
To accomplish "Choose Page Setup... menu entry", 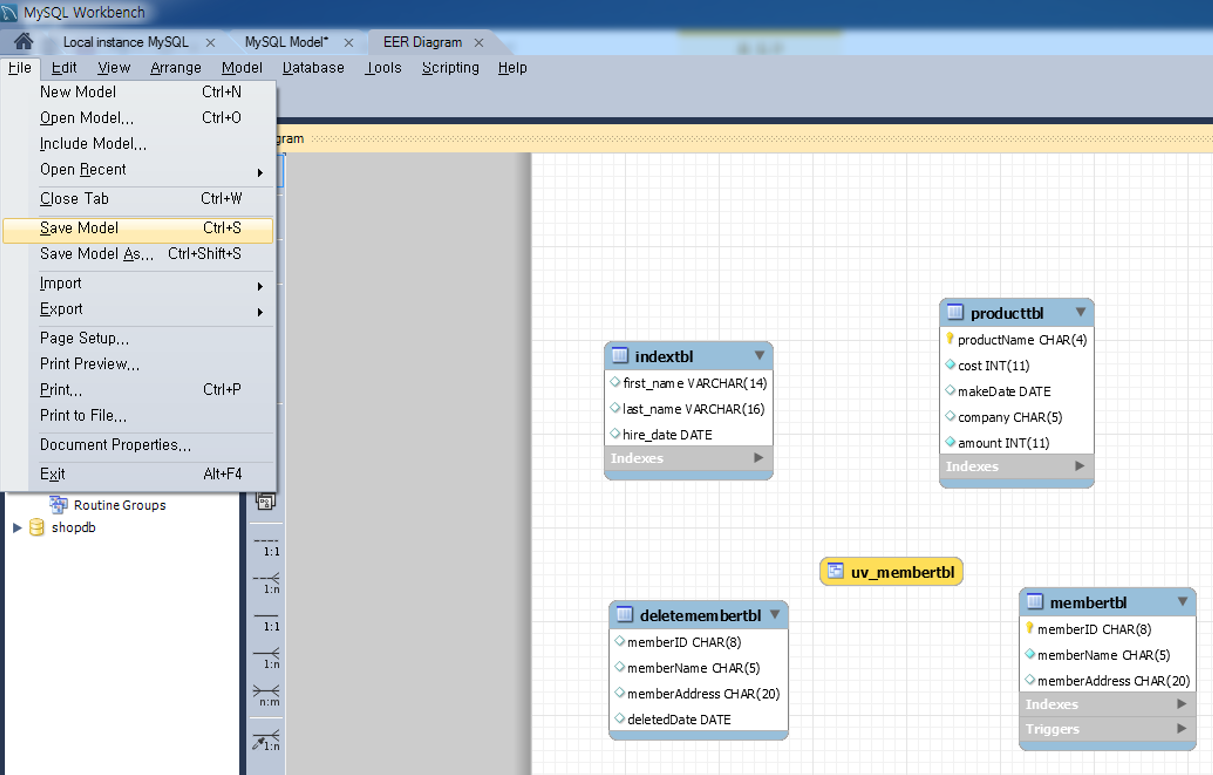I will (x=138, y=339).
